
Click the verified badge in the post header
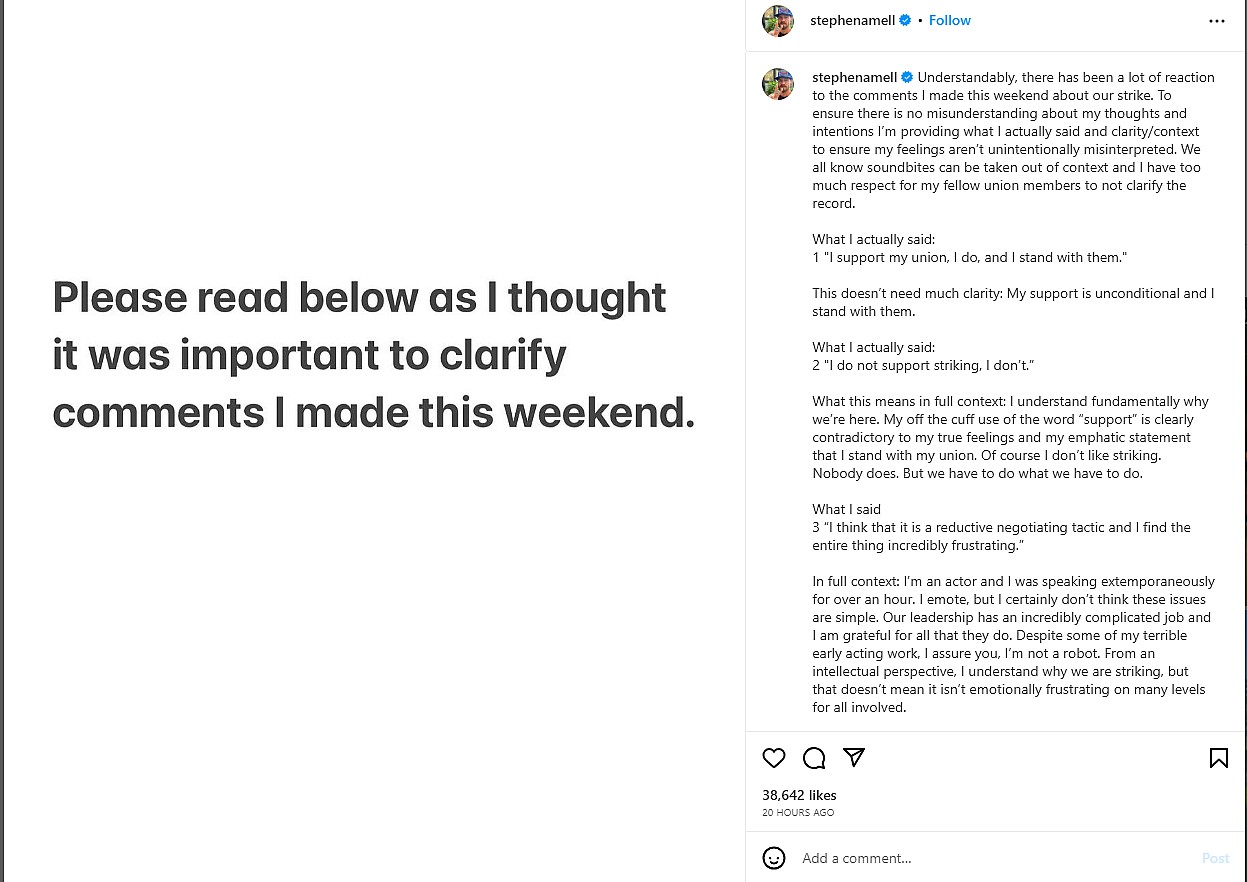pyautogui.click(x=906, y=20)
